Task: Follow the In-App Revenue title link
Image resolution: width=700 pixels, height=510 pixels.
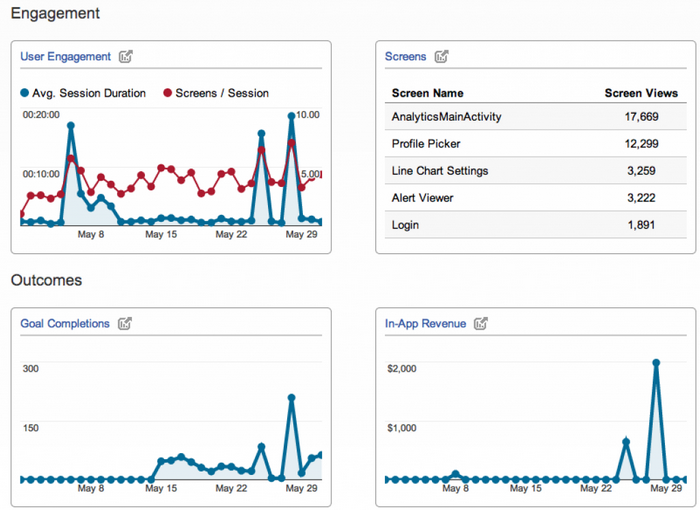Action: tap(425, 323)
